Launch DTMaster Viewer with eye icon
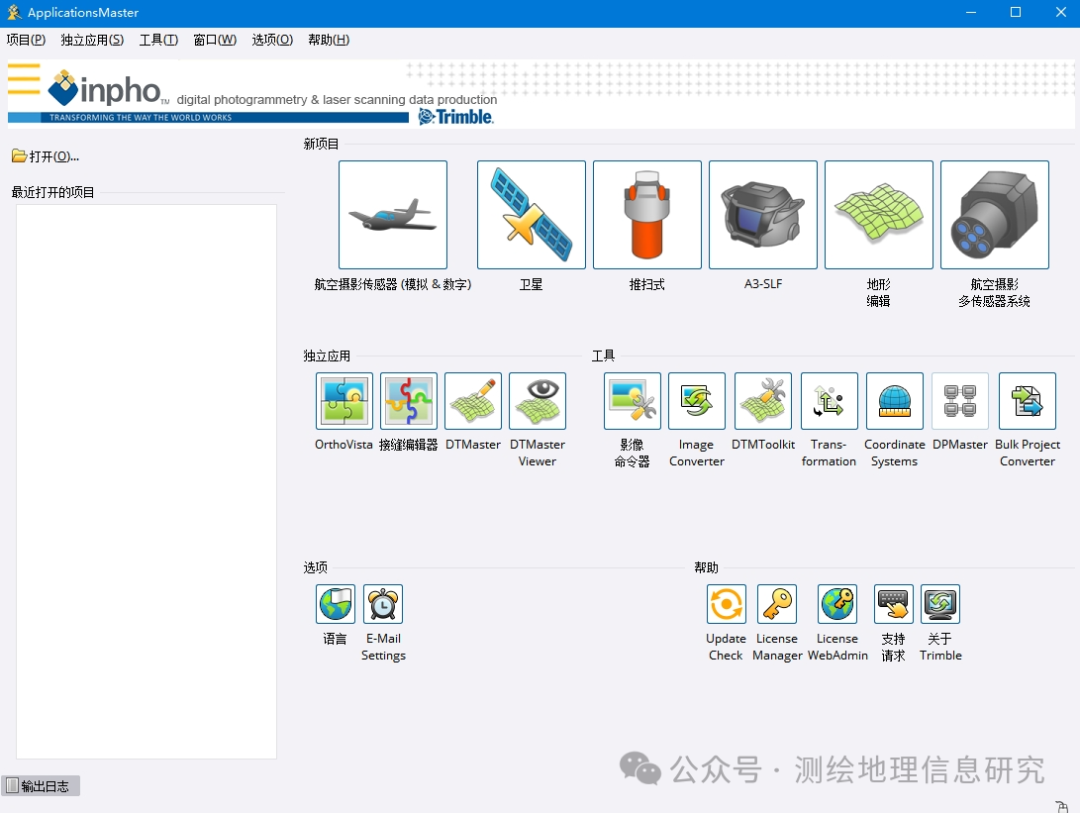The height and width of the screenshot is (813, 1080). click(x=537, y=401)
